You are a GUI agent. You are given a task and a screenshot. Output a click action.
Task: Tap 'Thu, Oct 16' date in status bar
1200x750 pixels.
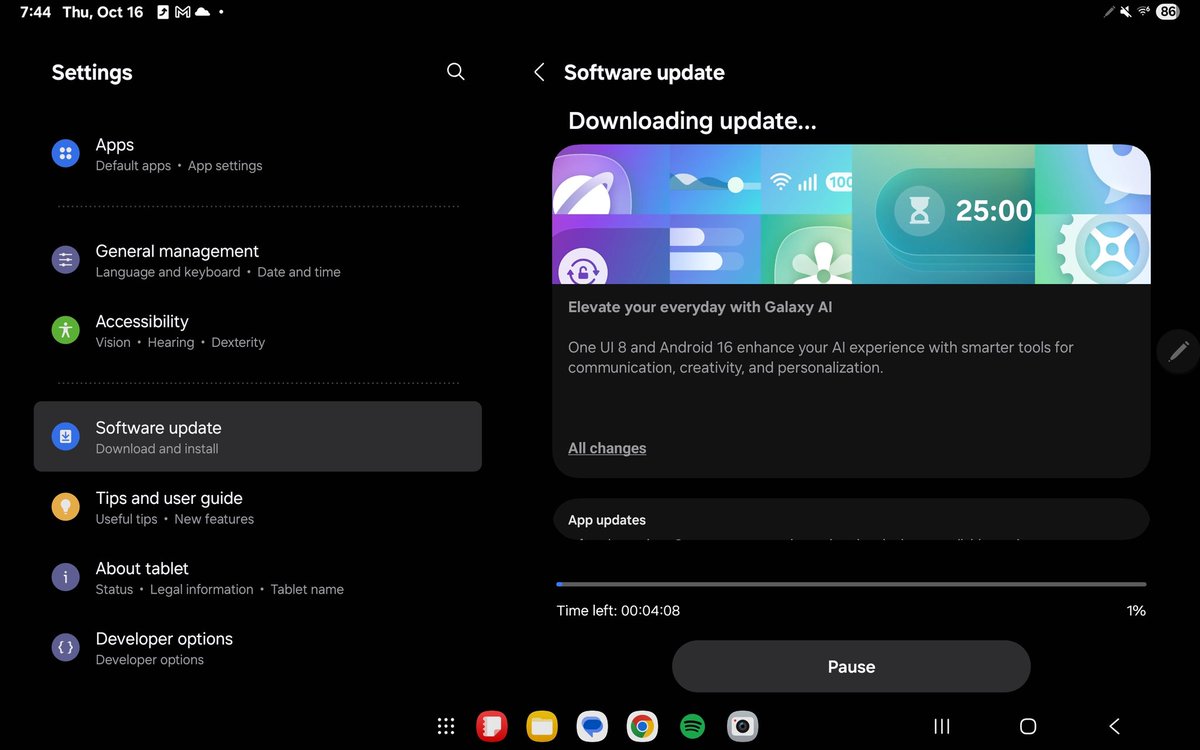click(x=103, y=12)
